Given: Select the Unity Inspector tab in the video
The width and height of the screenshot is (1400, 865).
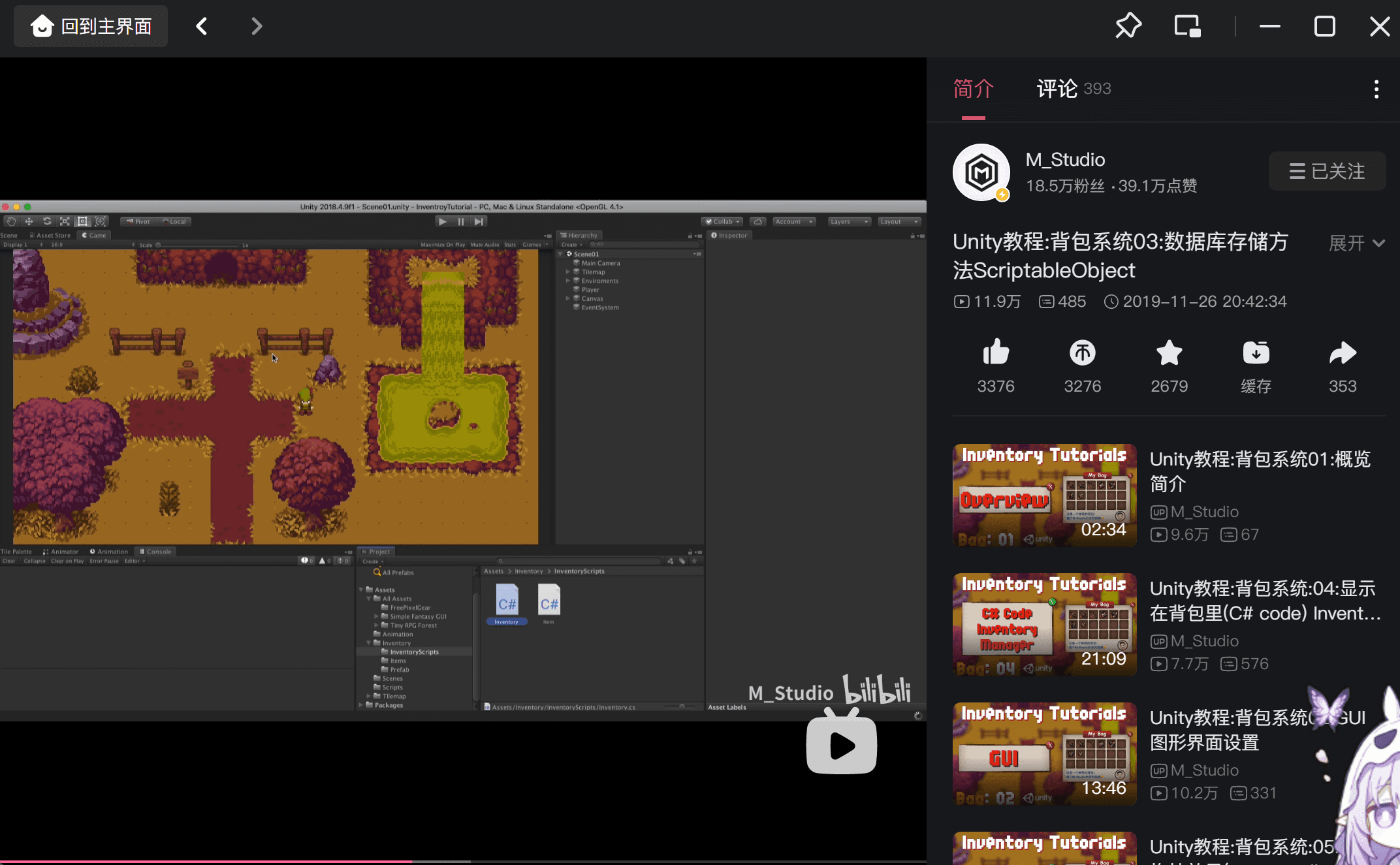Looking at the screenshot, I should click(729, 236).
